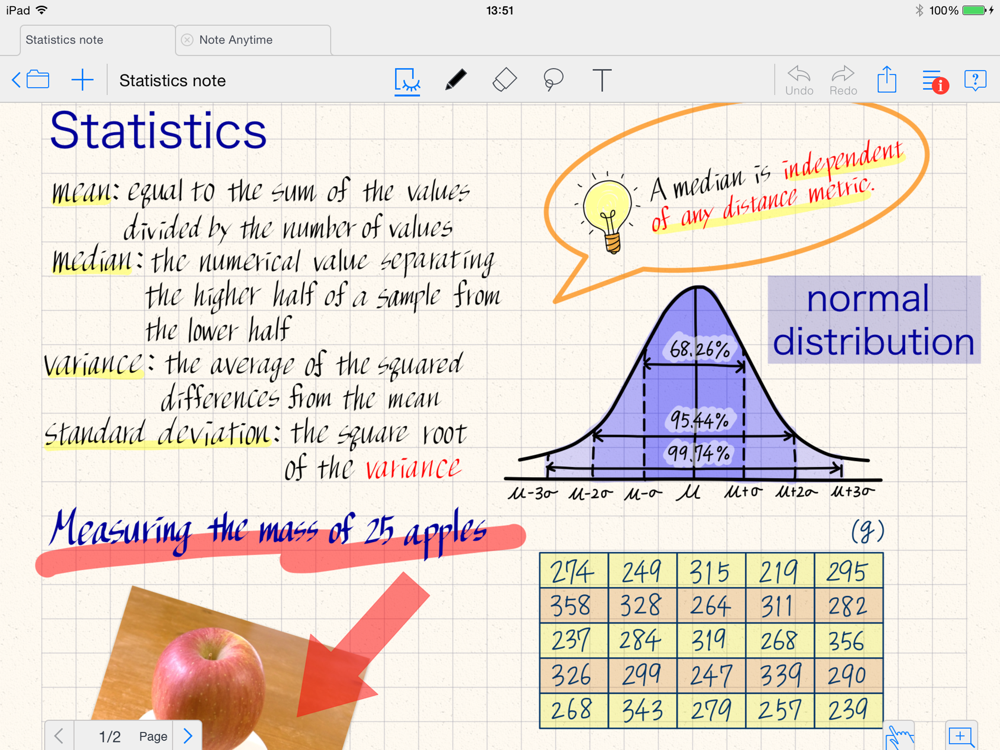The width and height of the screenshot is (1000, 750).
Task: Tap table cell with value 264
Action: point(710,605)
